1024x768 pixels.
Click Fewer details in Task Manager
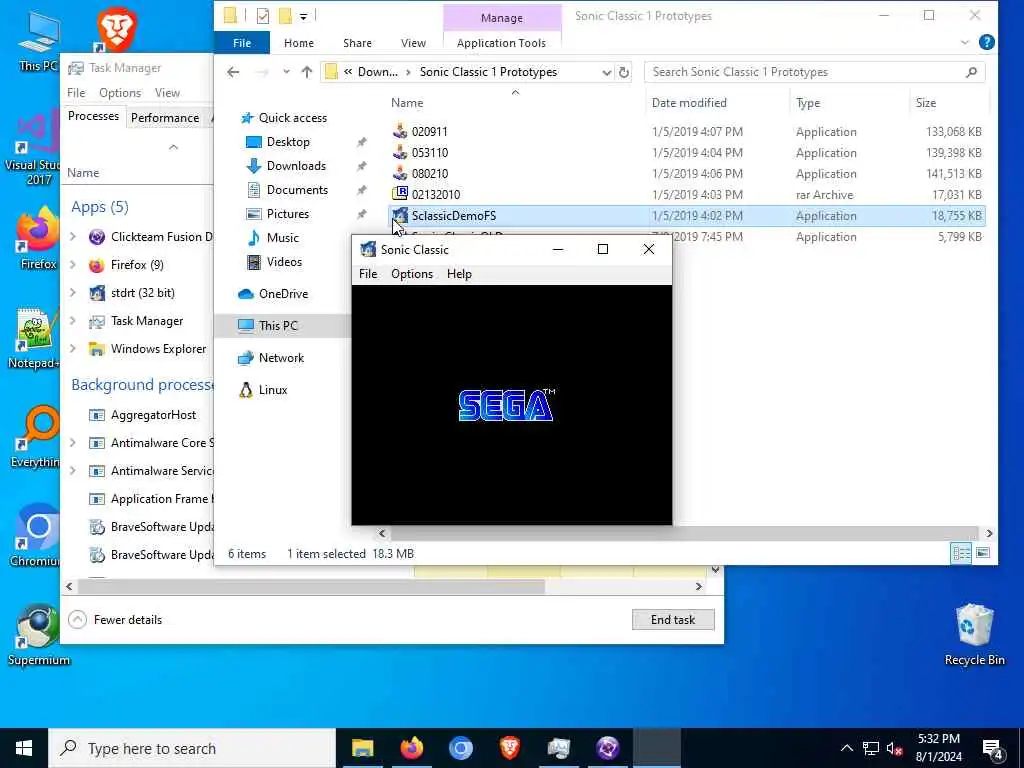pos(116,620)
